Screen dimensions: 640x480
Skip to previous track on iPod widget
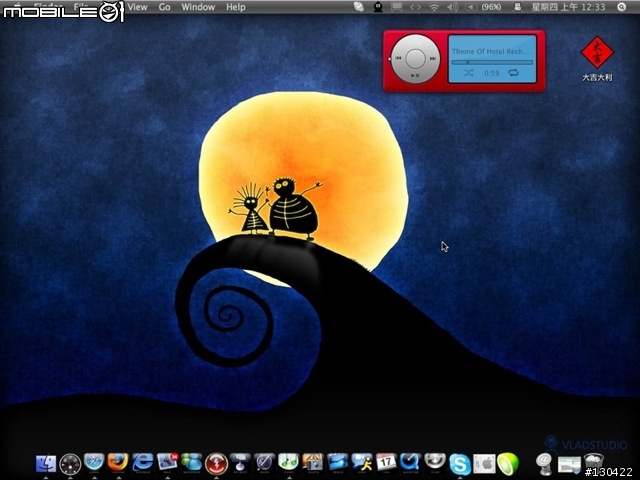(x=398, y=58)
